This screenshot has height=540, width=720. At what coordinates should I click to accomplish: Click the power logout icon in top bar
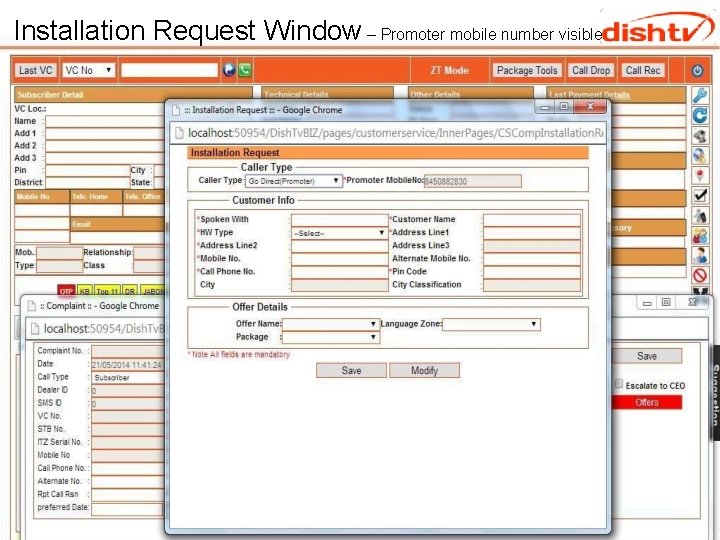697,71
